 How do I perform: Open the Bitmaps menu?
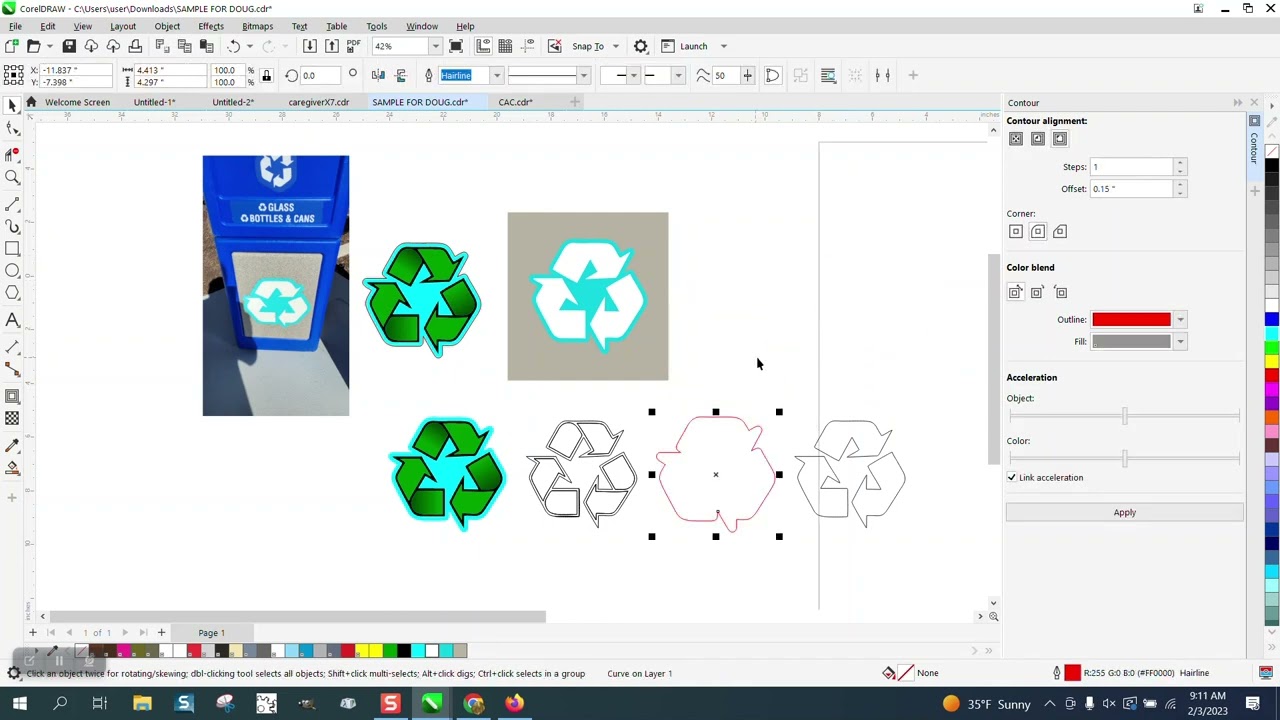tap(257, 26)
